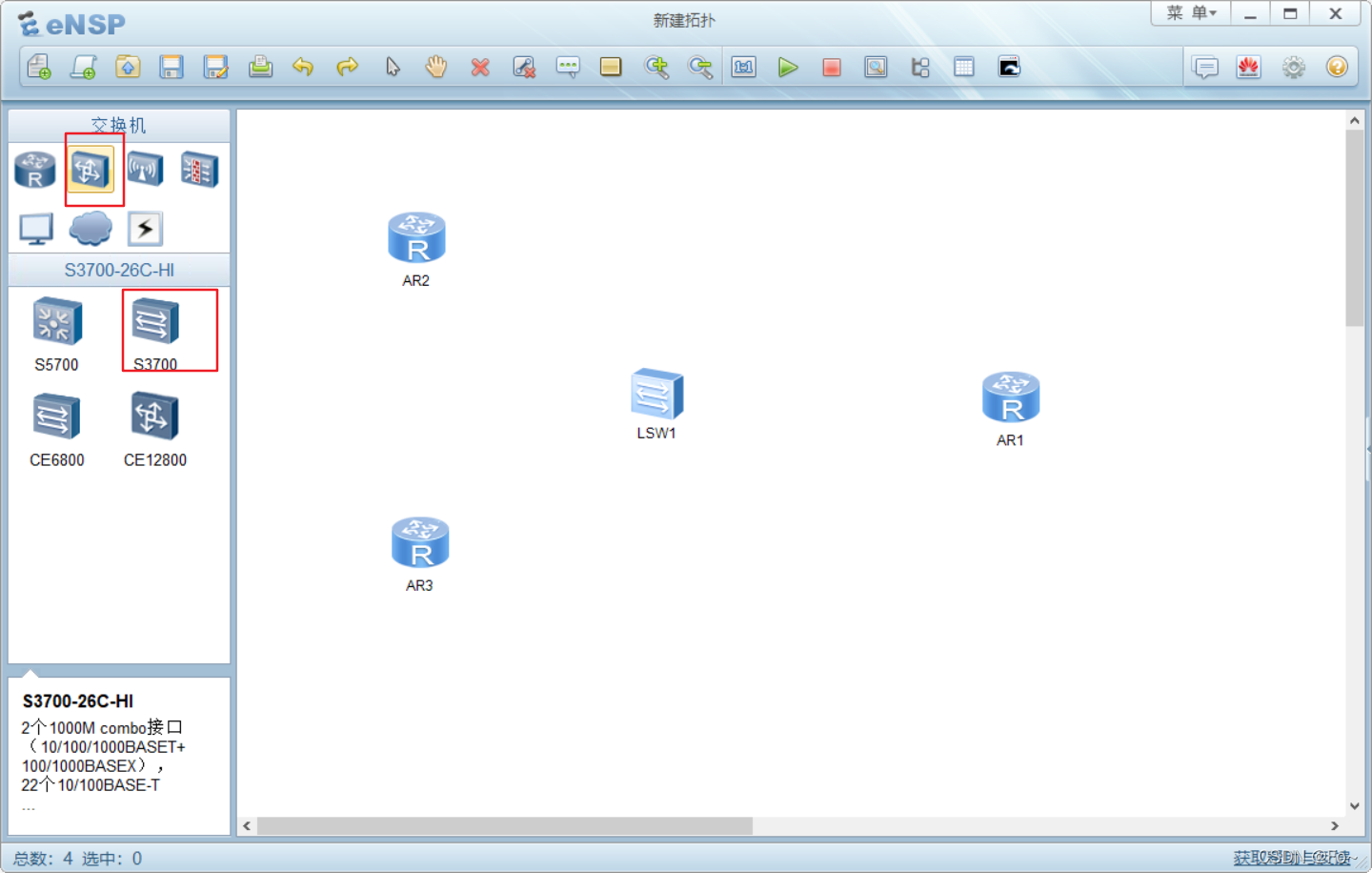
Task: Click the canvas scroll-down arrow
Action: (x=1354, y=806)
